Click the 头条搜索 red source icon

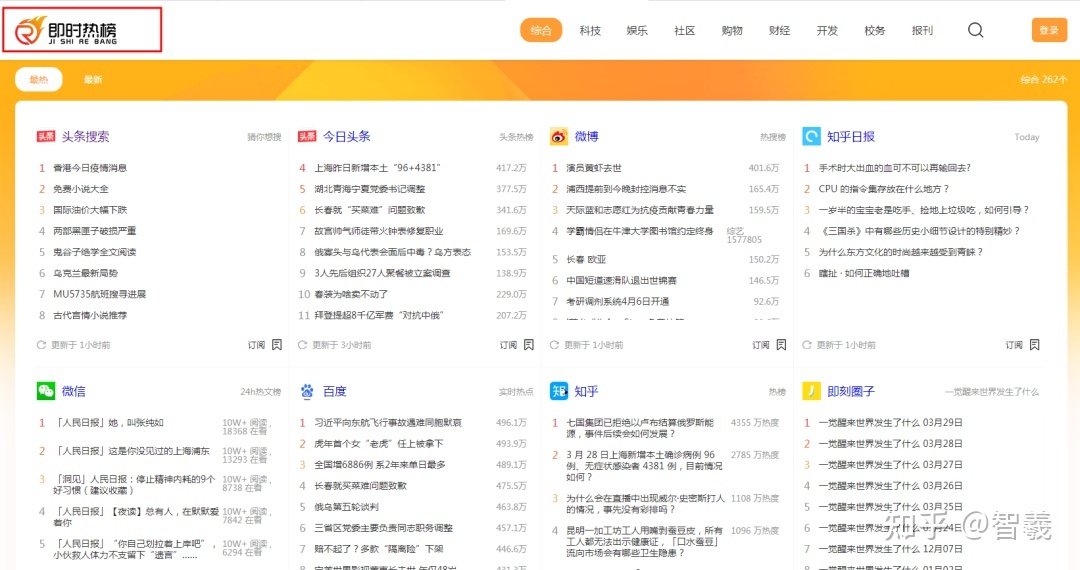click(45, 136)
